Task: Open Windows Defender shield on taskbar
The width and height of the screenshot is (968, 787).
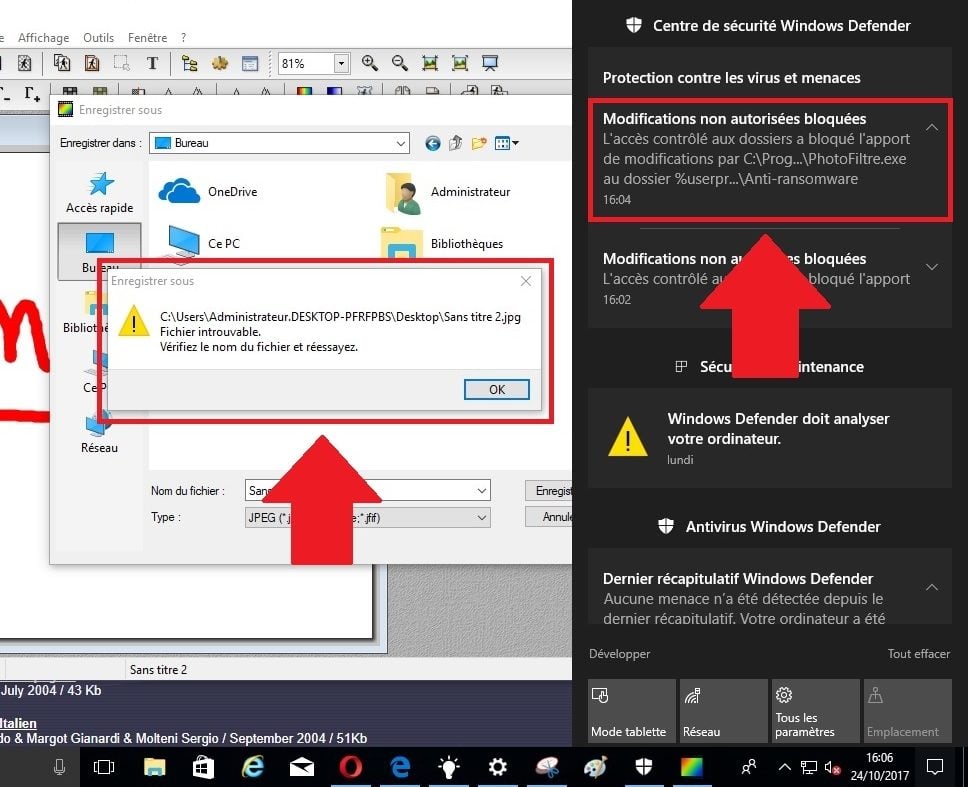Action: 644,767
